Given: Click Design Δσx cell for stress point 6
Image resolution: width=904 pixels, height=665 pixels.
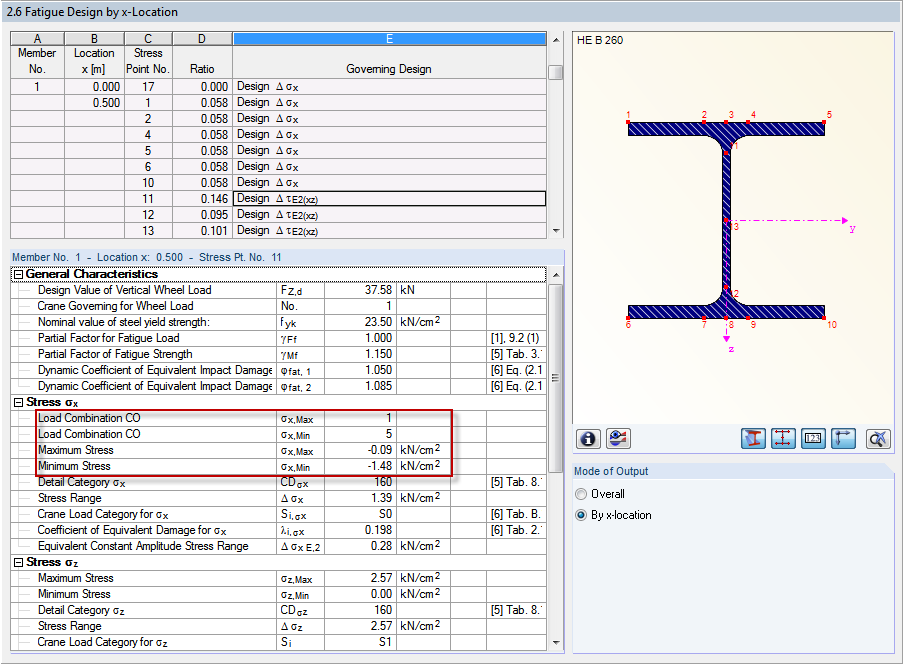Looking at the screenshot, I should pos(389,167).
